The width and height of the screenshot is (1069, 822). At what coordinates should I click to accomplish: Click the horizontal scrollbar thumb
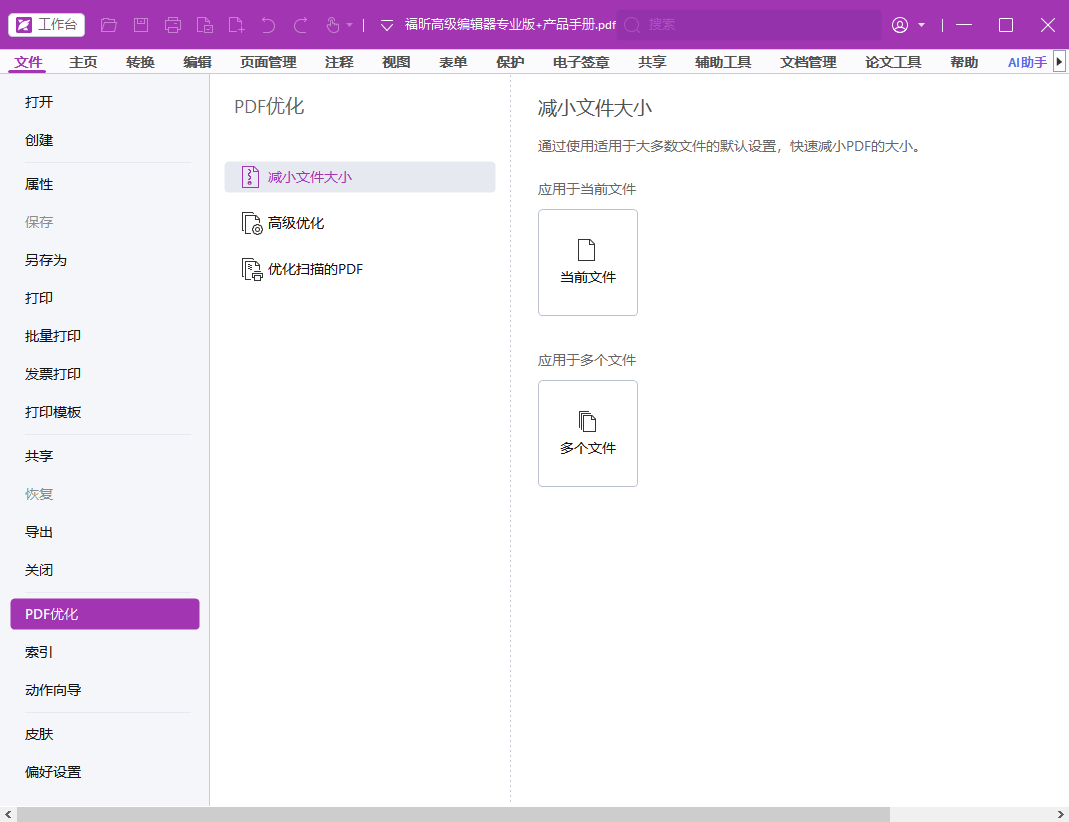(x=453, y=815)
